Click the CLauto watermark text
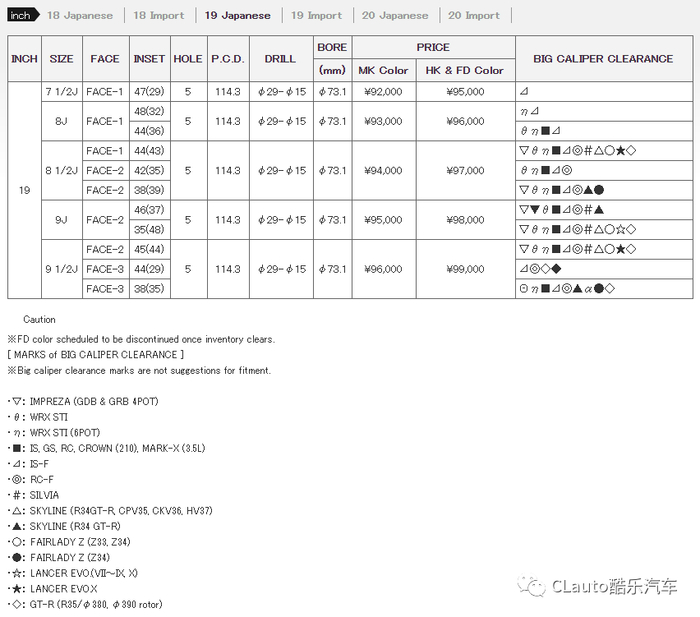The image size is (700, 617). [x=614, y=586]
